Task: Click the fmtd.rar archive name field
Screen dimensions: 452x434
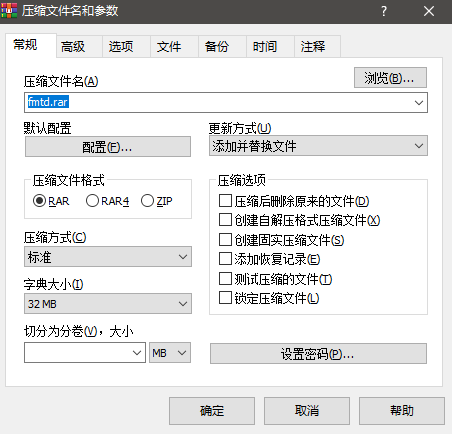Action: click(x=226, y=102)
